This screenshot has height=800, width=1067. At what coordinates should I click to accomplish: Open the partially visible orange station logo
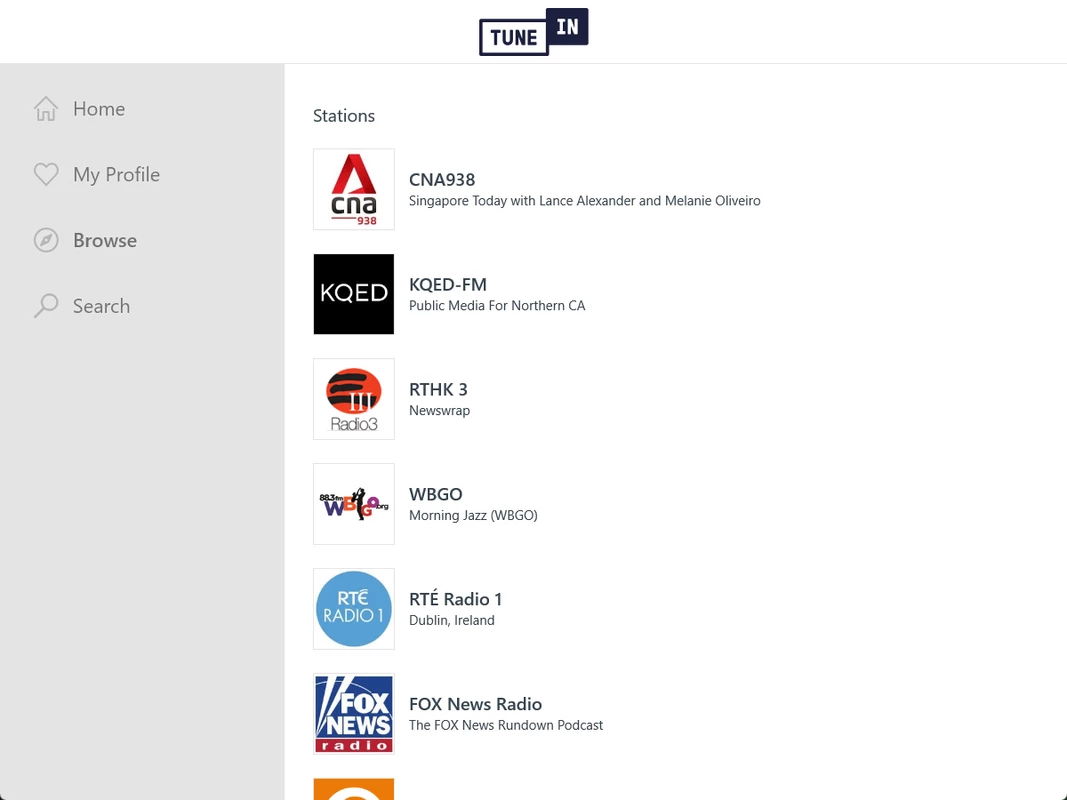pos(354,789)
